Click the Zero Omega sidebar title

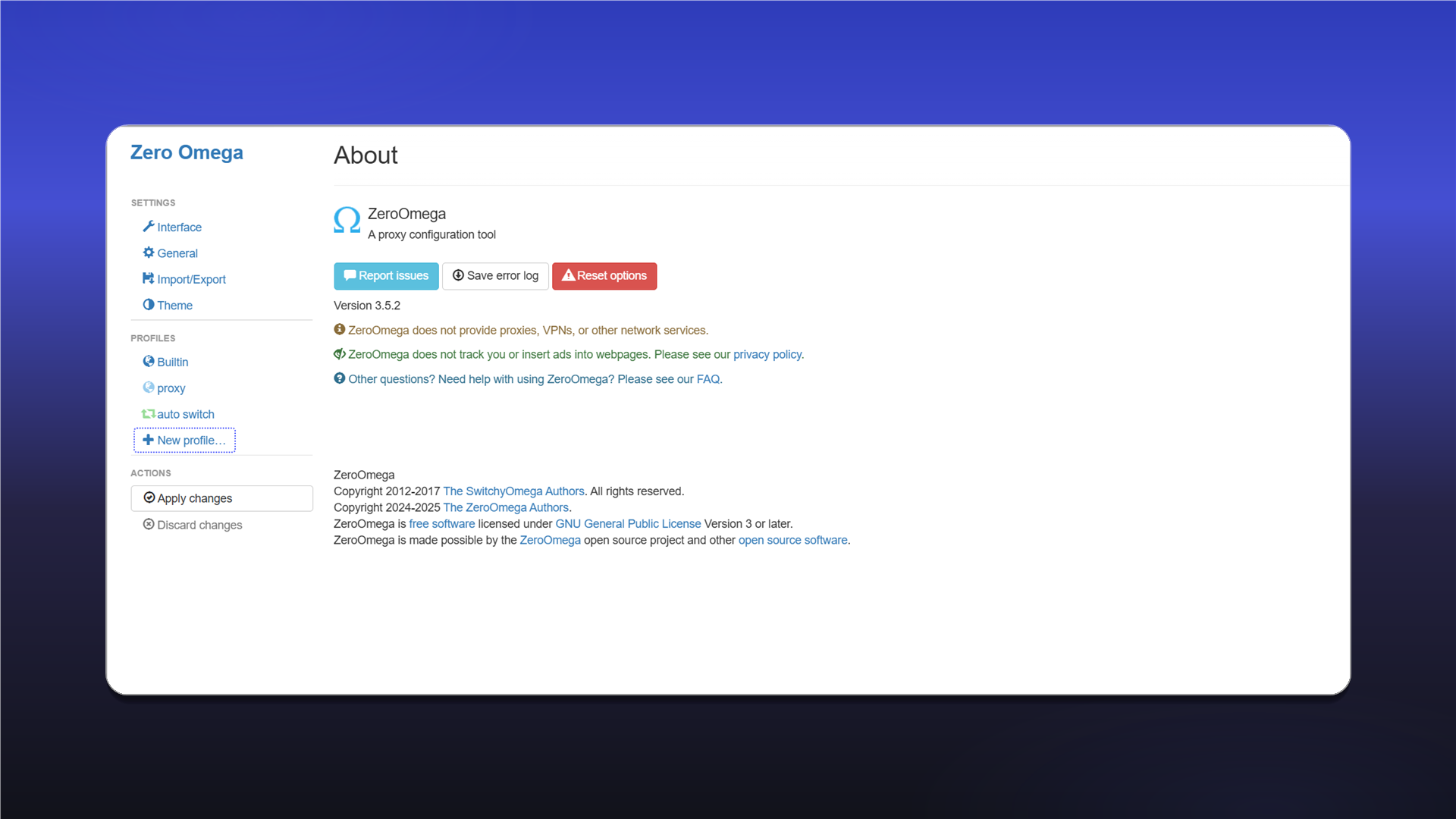pyautogui.click(x=187, y=152)
